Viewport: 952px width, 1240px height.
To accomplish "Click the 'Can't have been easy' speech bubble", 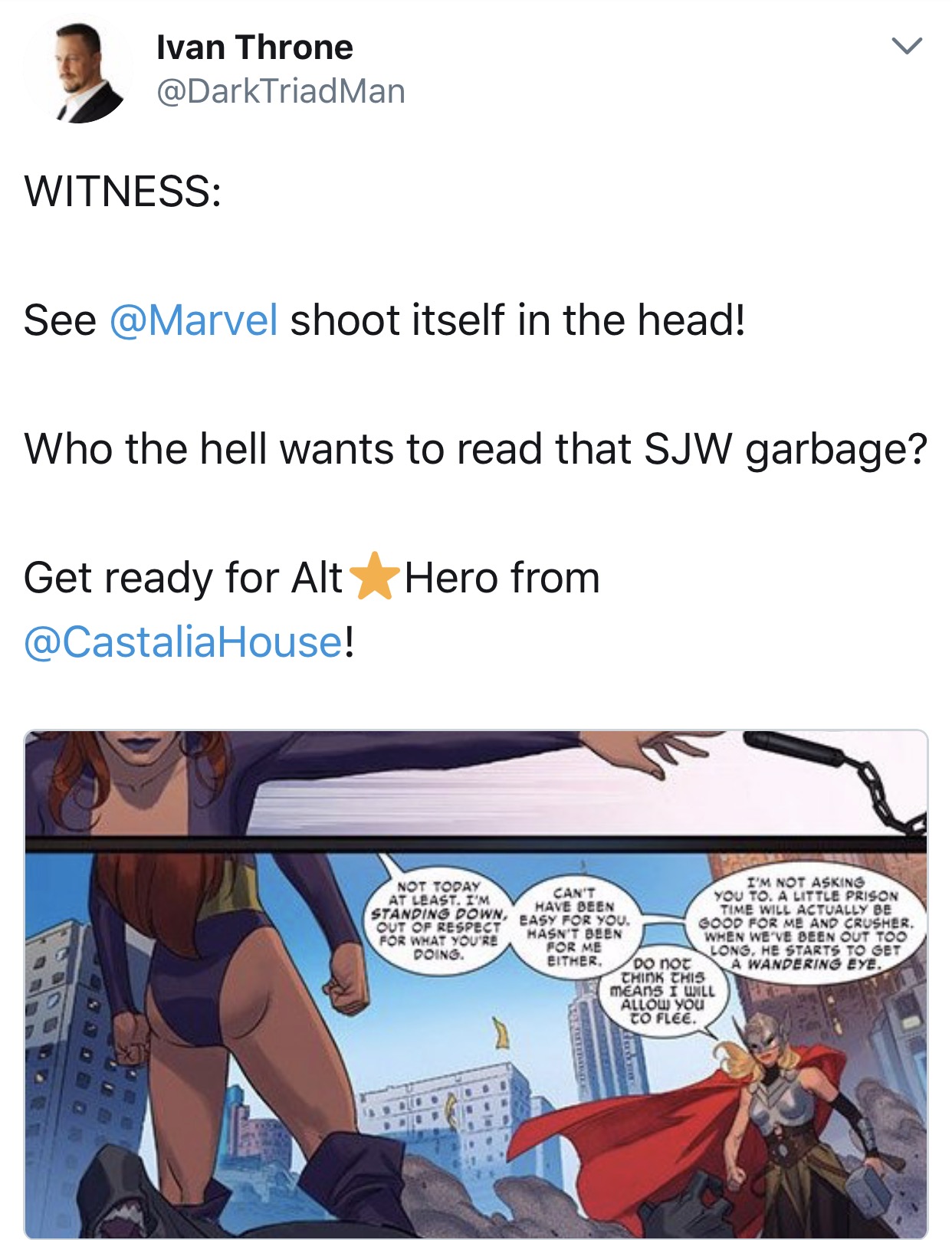I will click(574, 926).
